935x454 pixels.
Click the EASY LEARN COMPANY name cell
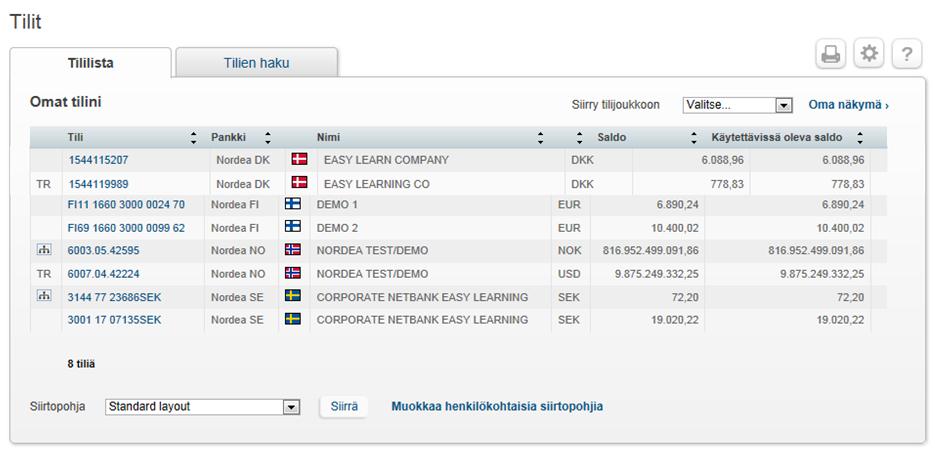(x=386, y=160)
